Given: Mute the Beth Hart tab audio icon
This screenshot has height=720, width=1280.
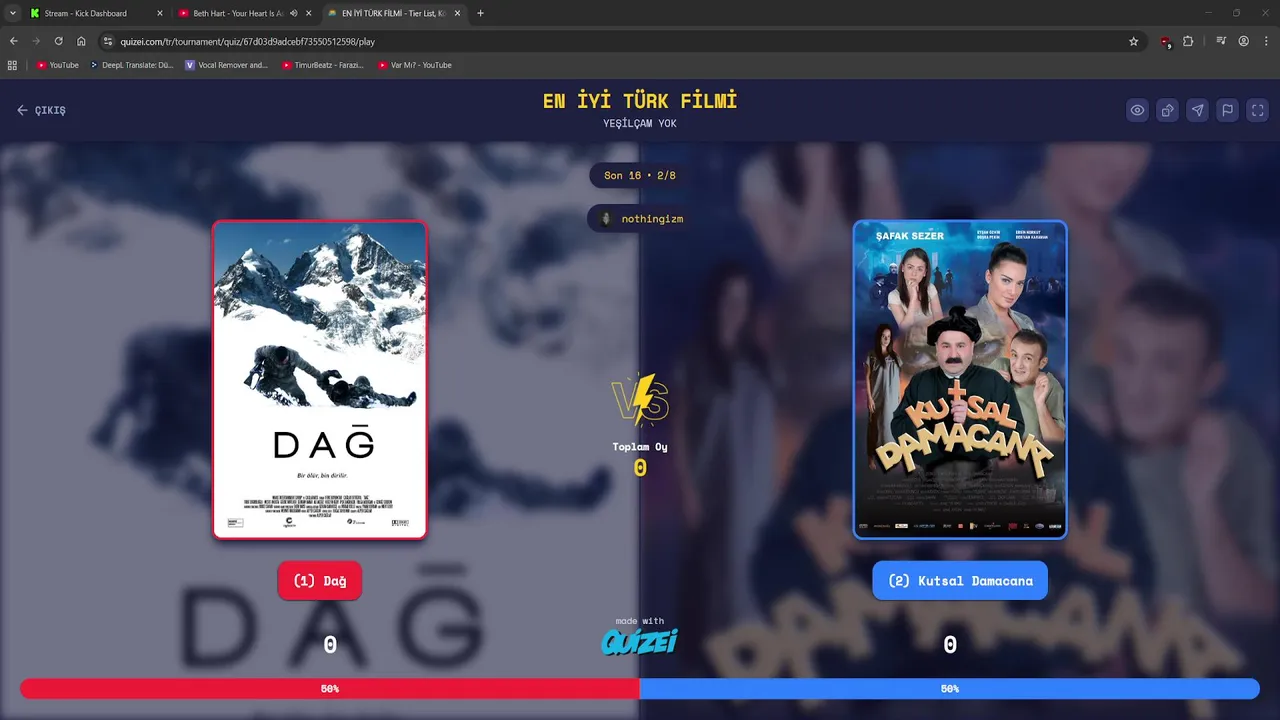Looking at the screenshot, I should coord(294,13).
